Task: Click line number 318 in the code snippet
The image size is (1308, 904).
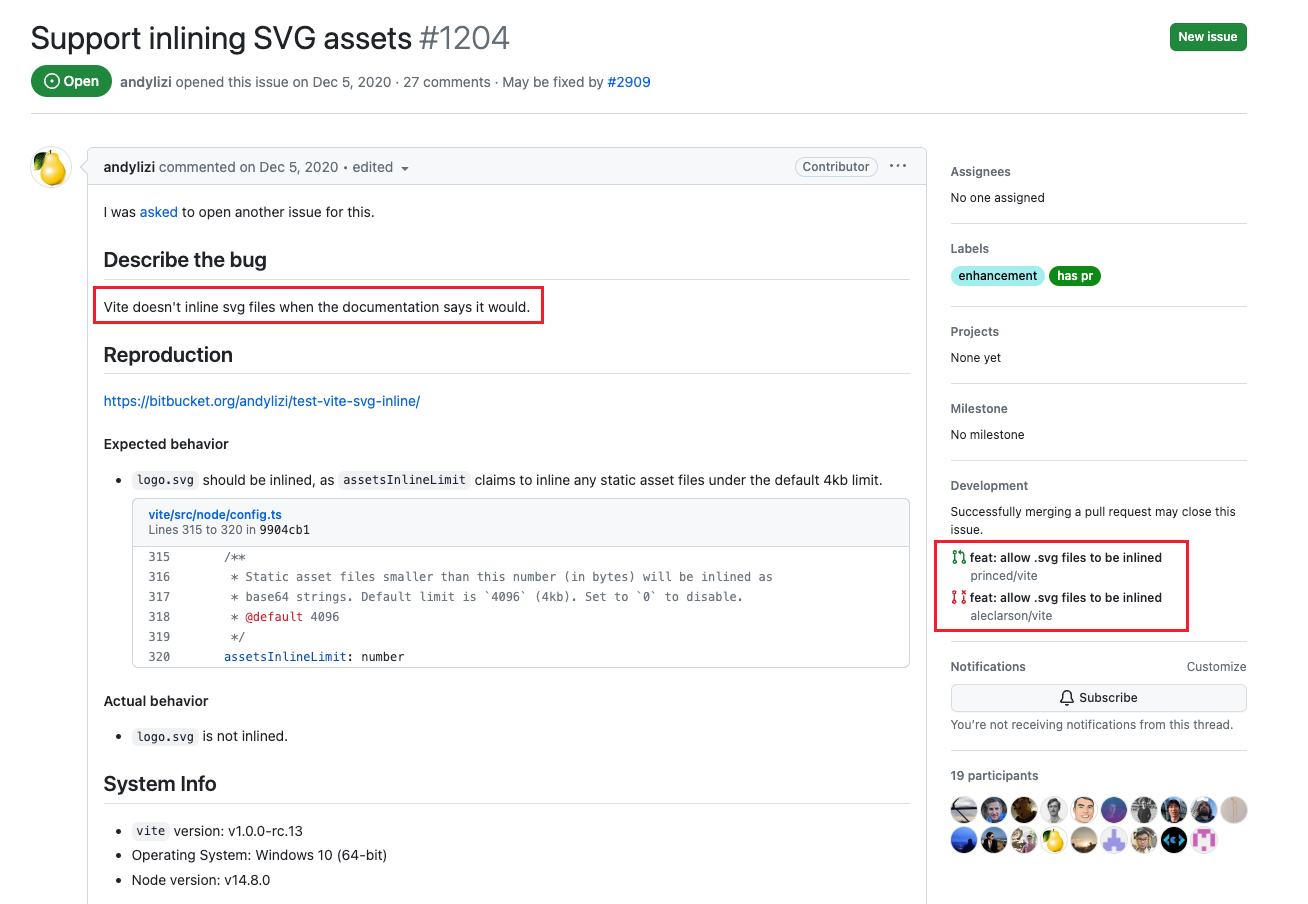Action: [158, 617]
